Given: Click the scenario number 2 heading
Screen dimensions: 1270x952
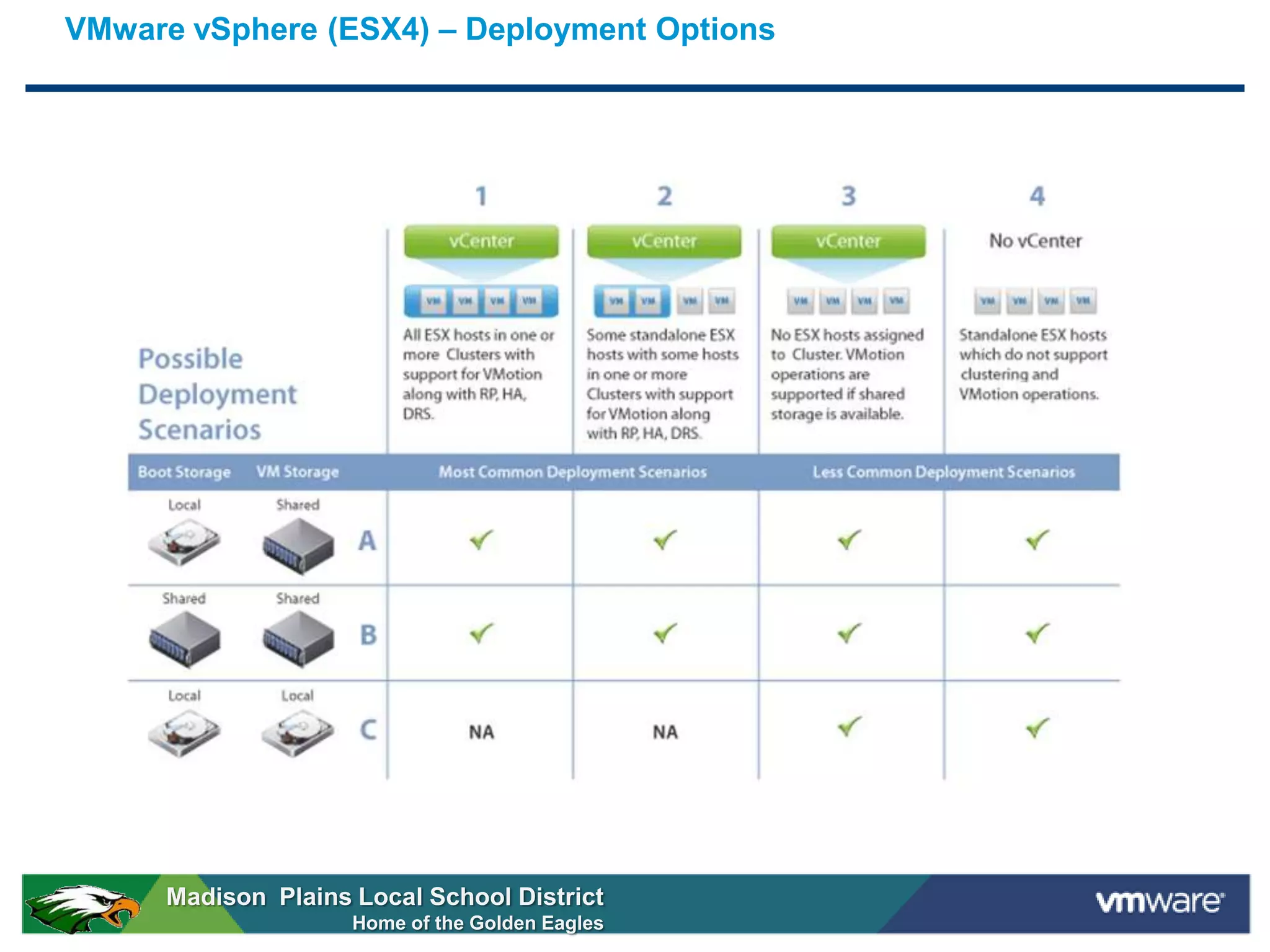Looking at the screenshot, I should [x=665, y=196].
